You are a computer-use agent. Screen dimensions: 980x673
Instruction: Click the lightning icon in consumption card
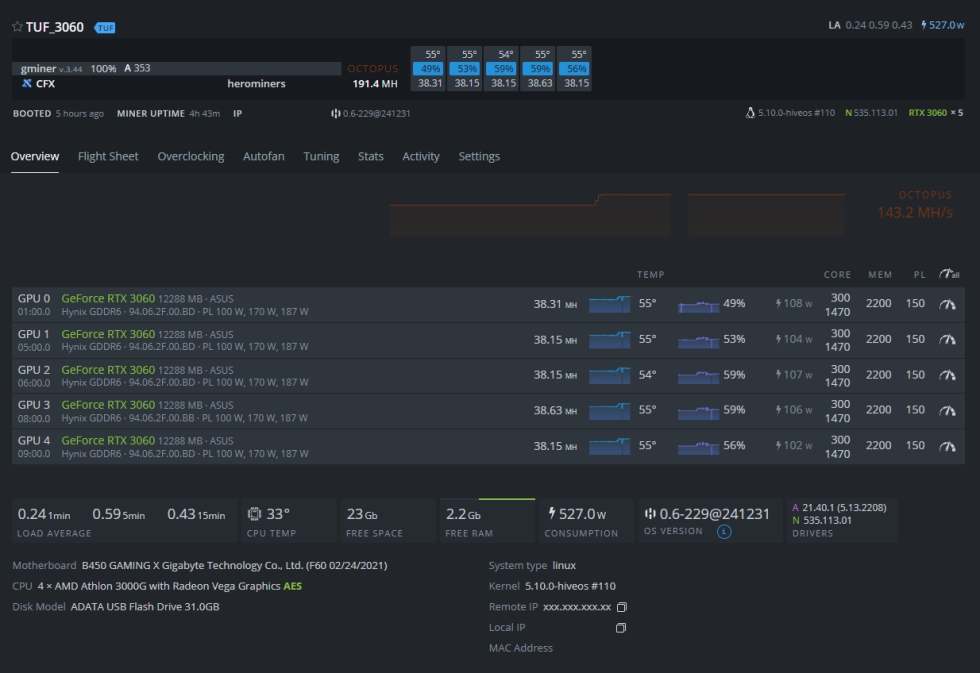tap(552, 513)
